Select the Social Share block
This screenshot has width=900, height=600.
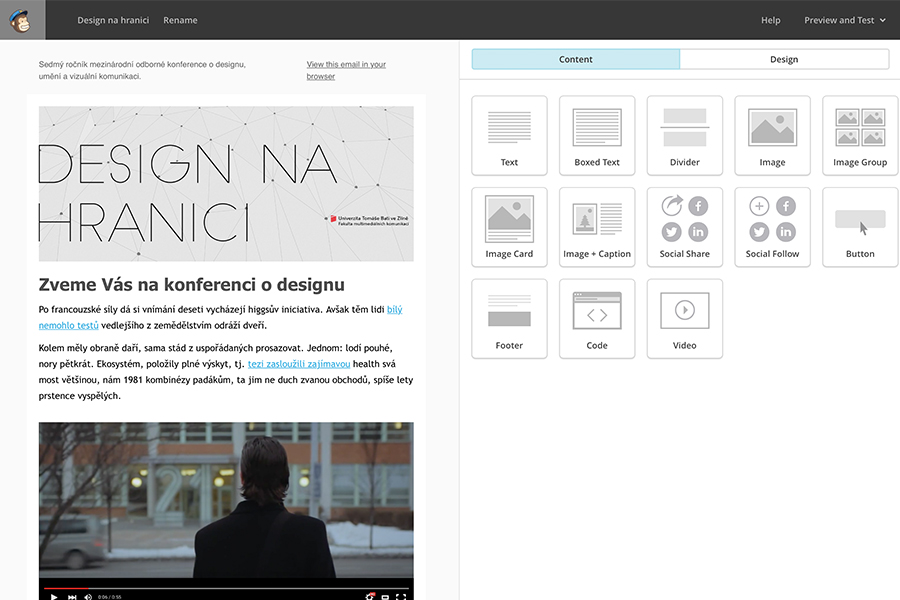tap(685, 227)
